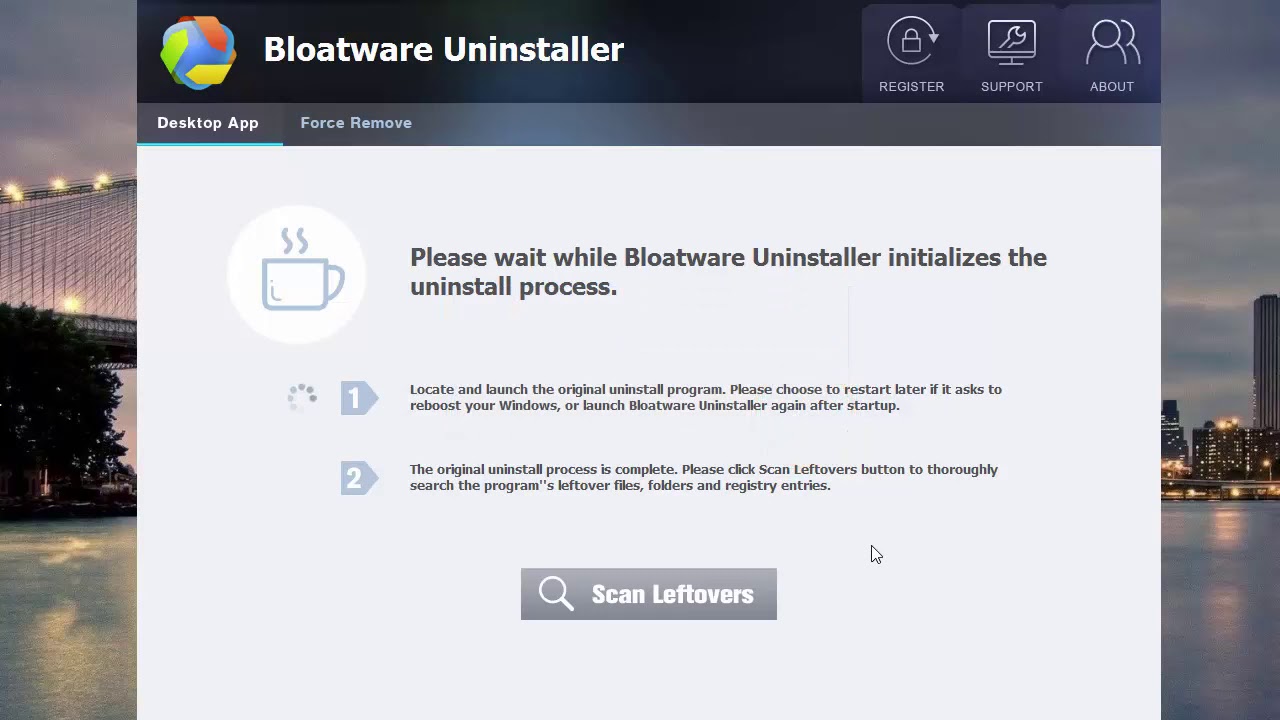Click the Bloatware Uninstaller title text
The image size is (1280, 720).
[444, 50]
